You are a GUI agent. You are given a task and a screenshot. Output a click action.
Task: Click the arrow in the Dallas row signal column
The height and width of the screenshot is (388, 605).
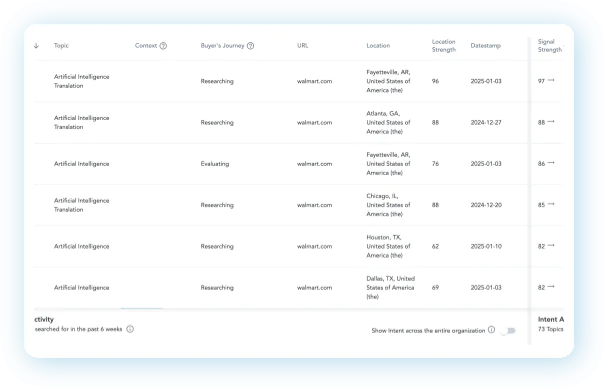[x=551, y=287]
